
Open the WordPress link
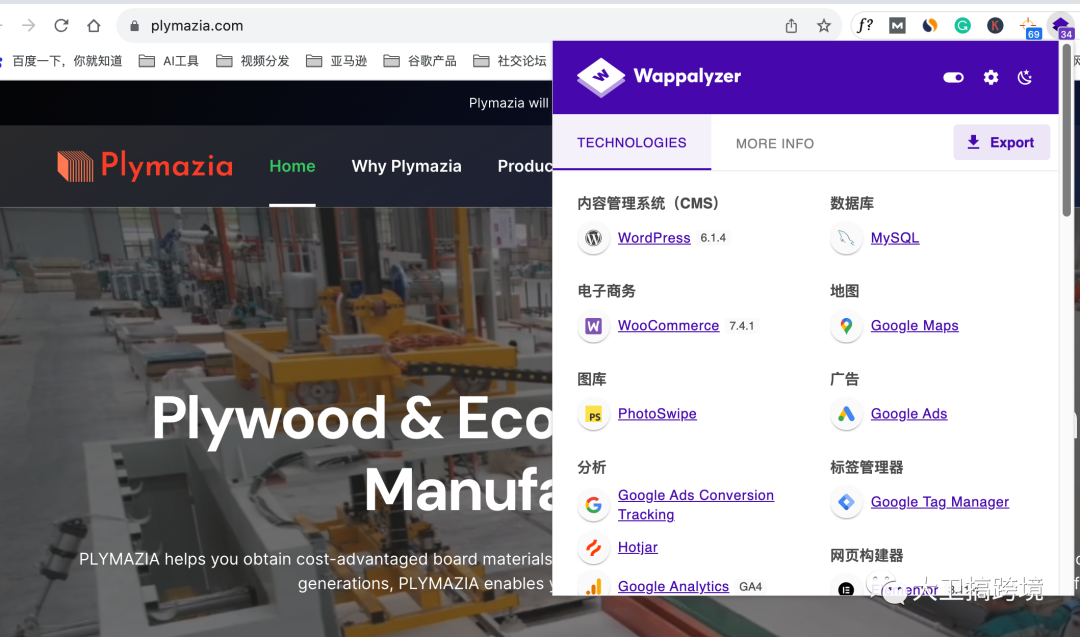point(654,238)
